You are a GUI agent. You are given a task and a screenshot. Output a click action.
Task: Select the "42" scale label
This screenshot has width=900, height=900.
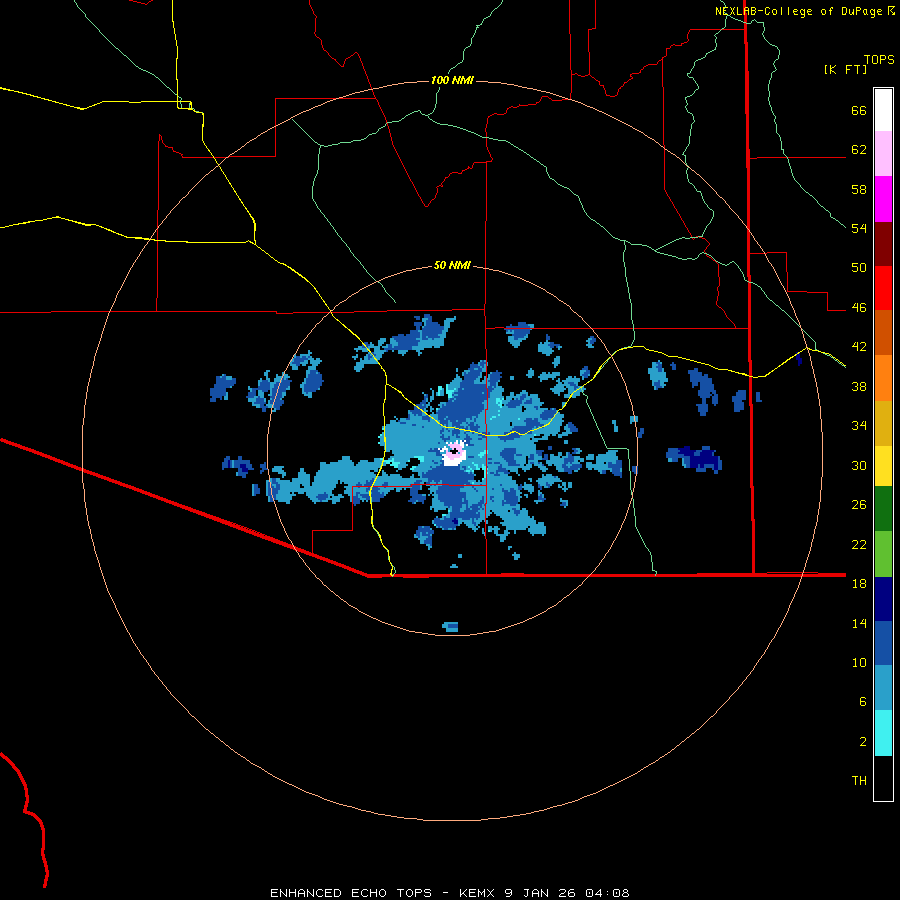point(859,347)
